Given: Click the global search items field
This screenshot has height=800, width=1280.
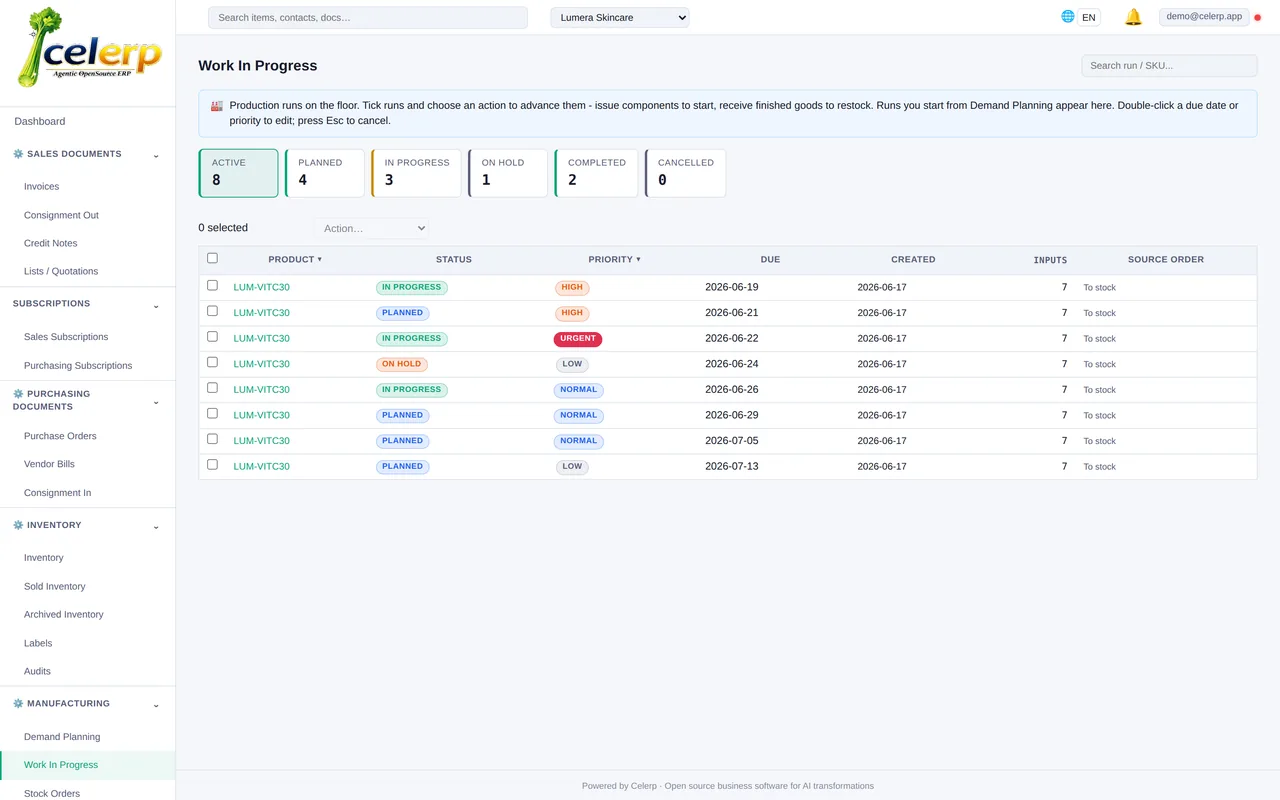Looking at the screenshot, I should click(x=368, y=17).
